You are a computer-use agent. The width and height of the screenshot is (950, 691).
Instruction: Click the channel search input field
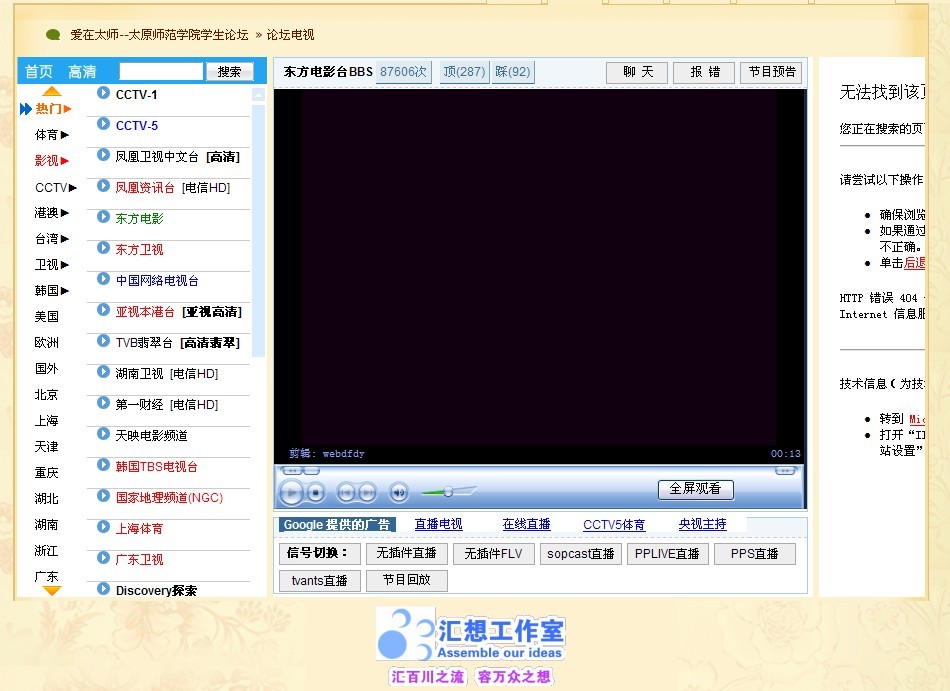pyautogui.click(x=161, y=71)
